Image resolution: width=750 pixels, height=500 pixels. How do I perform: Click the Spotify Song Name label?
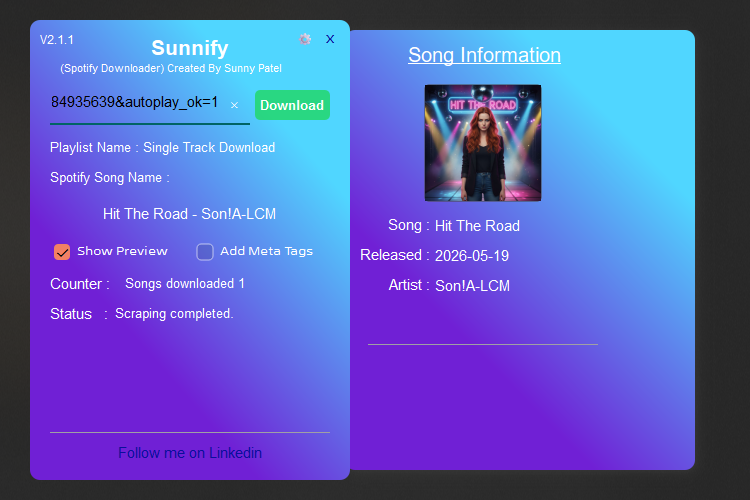[x=110, y=178]
